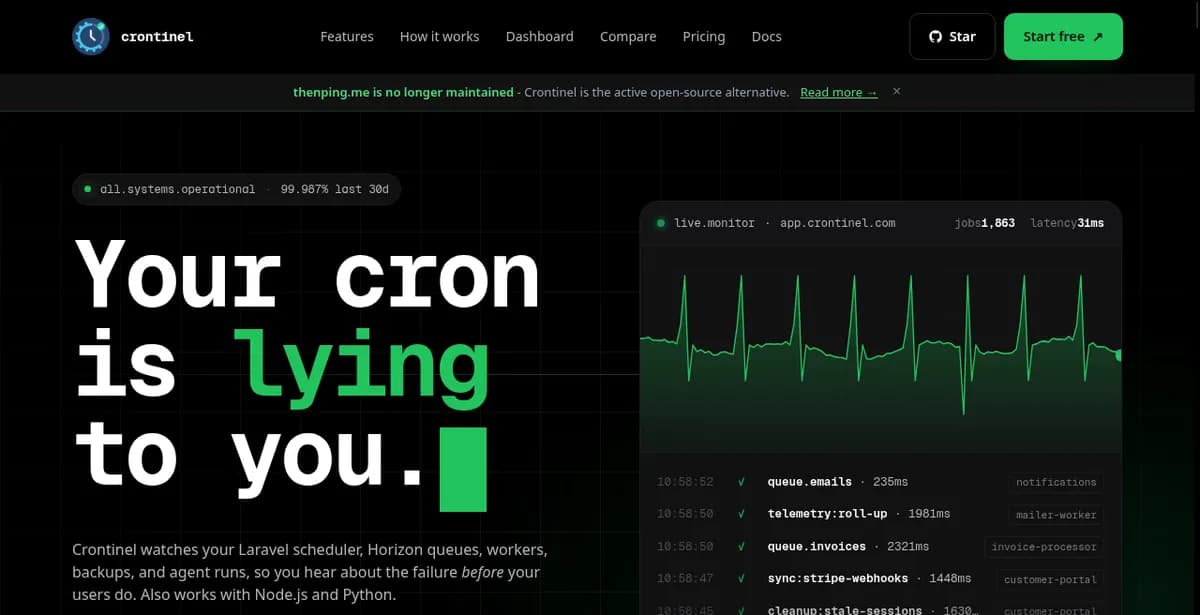Click the check mark beside telemetry:roll-up
Screen dimensions: 1200x615
pos(741,514)
